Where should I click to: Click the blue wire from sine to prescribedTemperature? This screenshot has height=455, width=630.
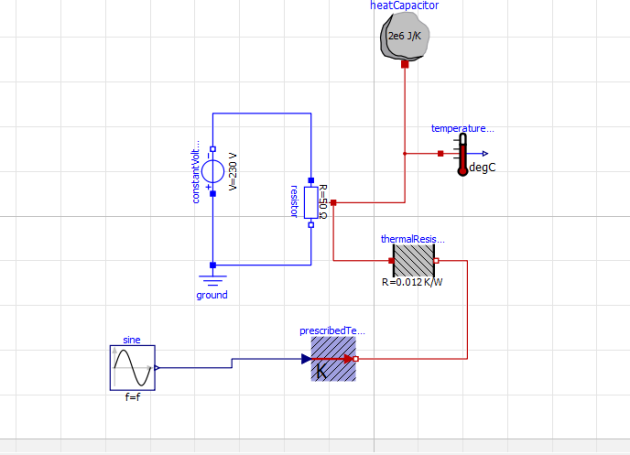(x=232, y=363)
